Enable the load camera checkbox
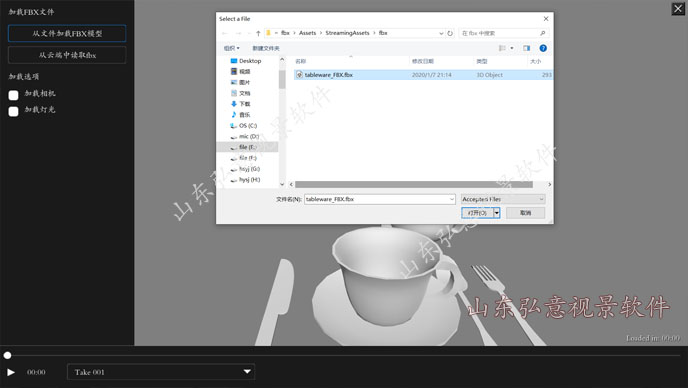 tap(14, 95)
